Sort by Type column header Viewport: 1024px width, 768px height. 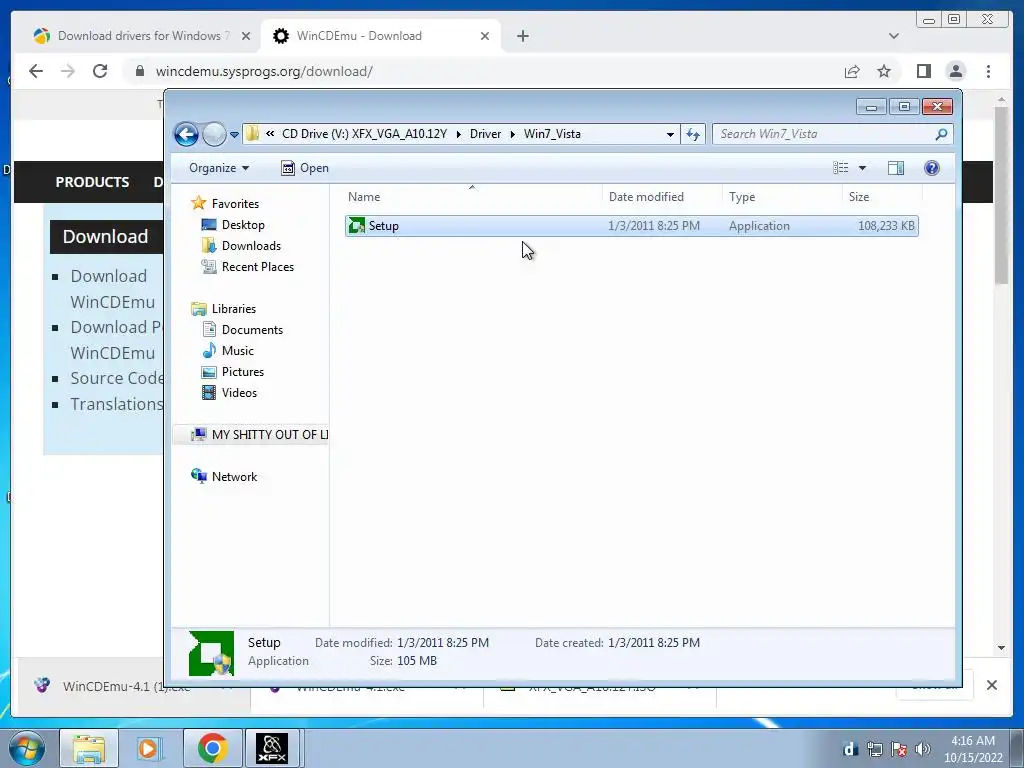(x=782, y=197)
